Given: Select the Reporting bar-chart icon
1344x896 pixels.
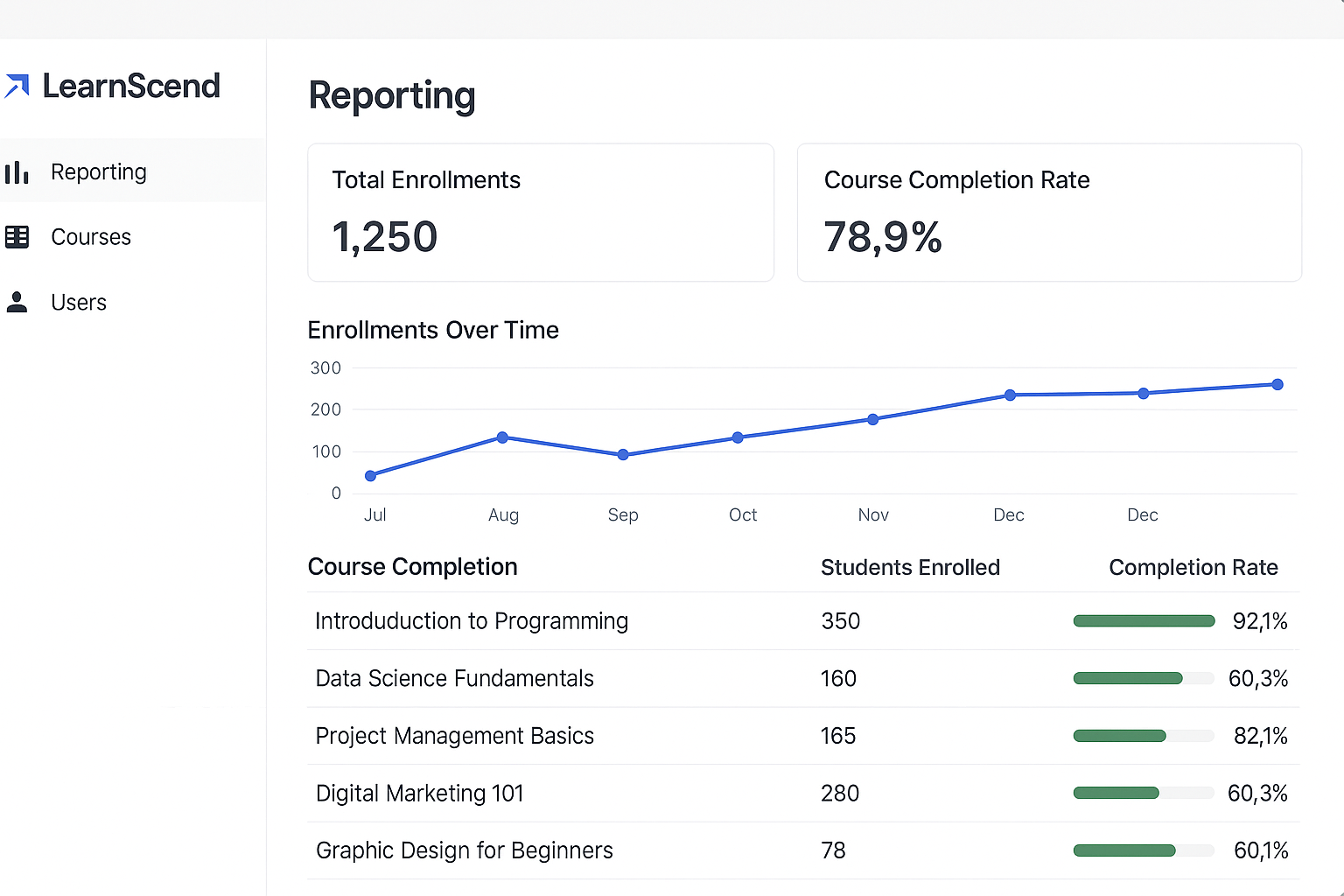Looking at the screenshot, I should pos(18,172).
